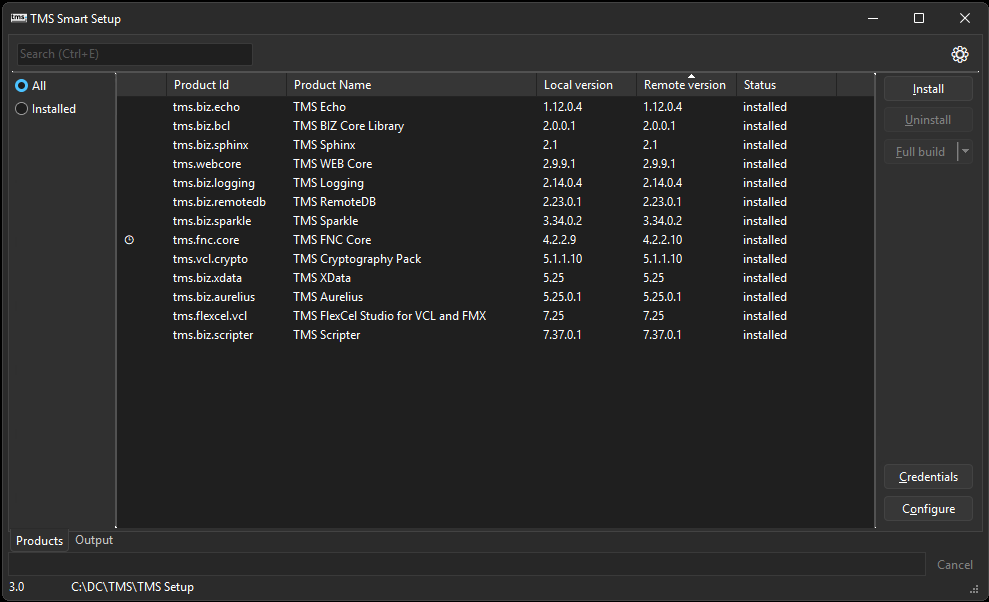Click the update clock icon beside tms.fnc.core

tap(129, 240)
